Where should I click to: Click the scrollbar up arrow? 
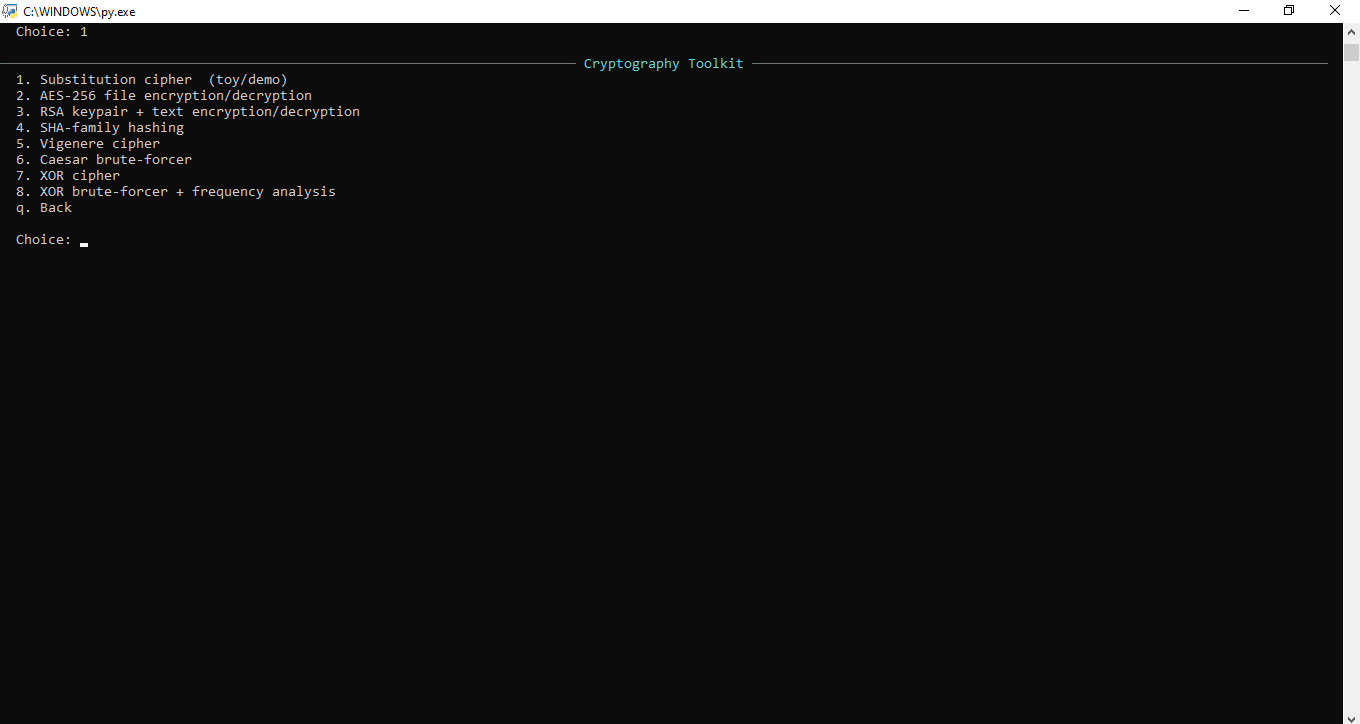pyautogui.click(x=1351, y=32)
